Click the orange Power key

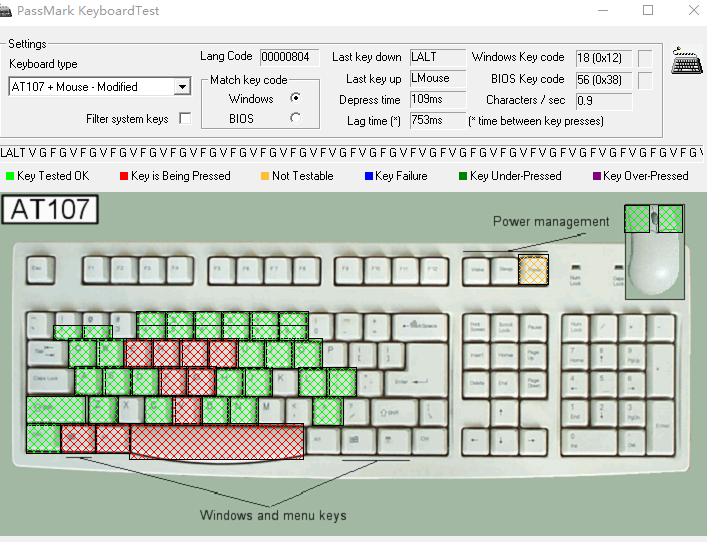point(533,270)
